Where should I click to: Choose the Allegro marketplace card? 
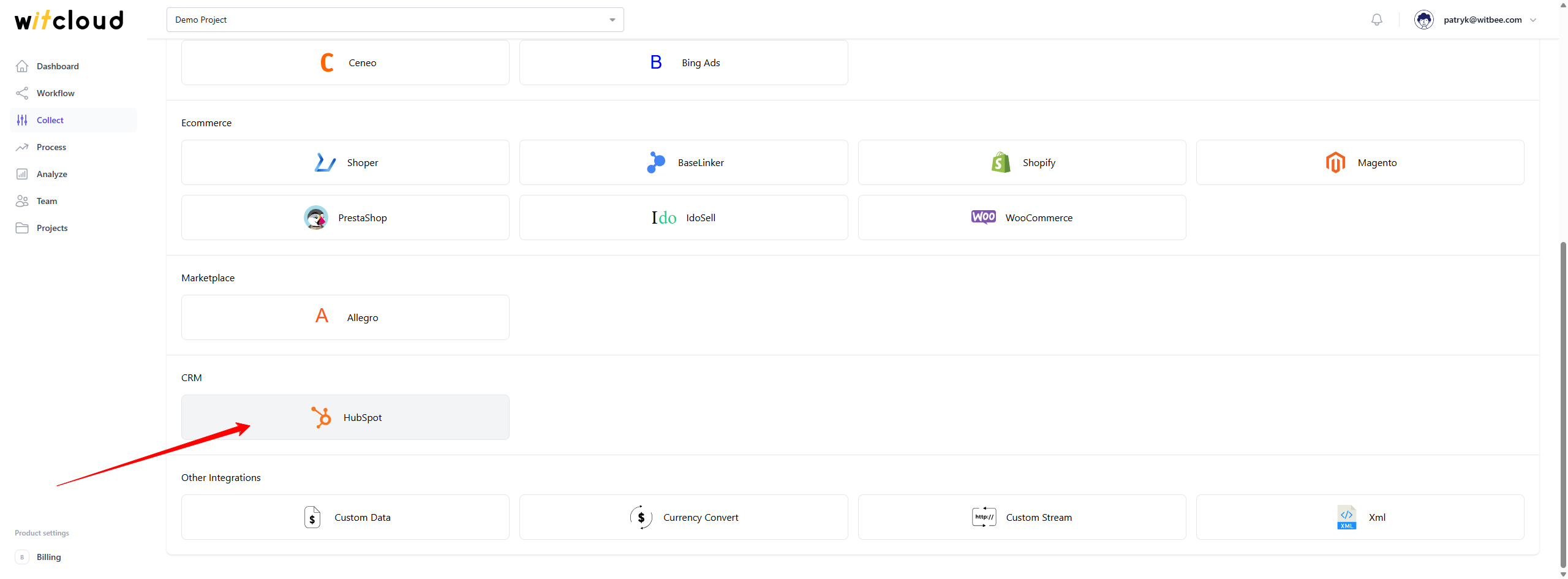click(345, 317)
